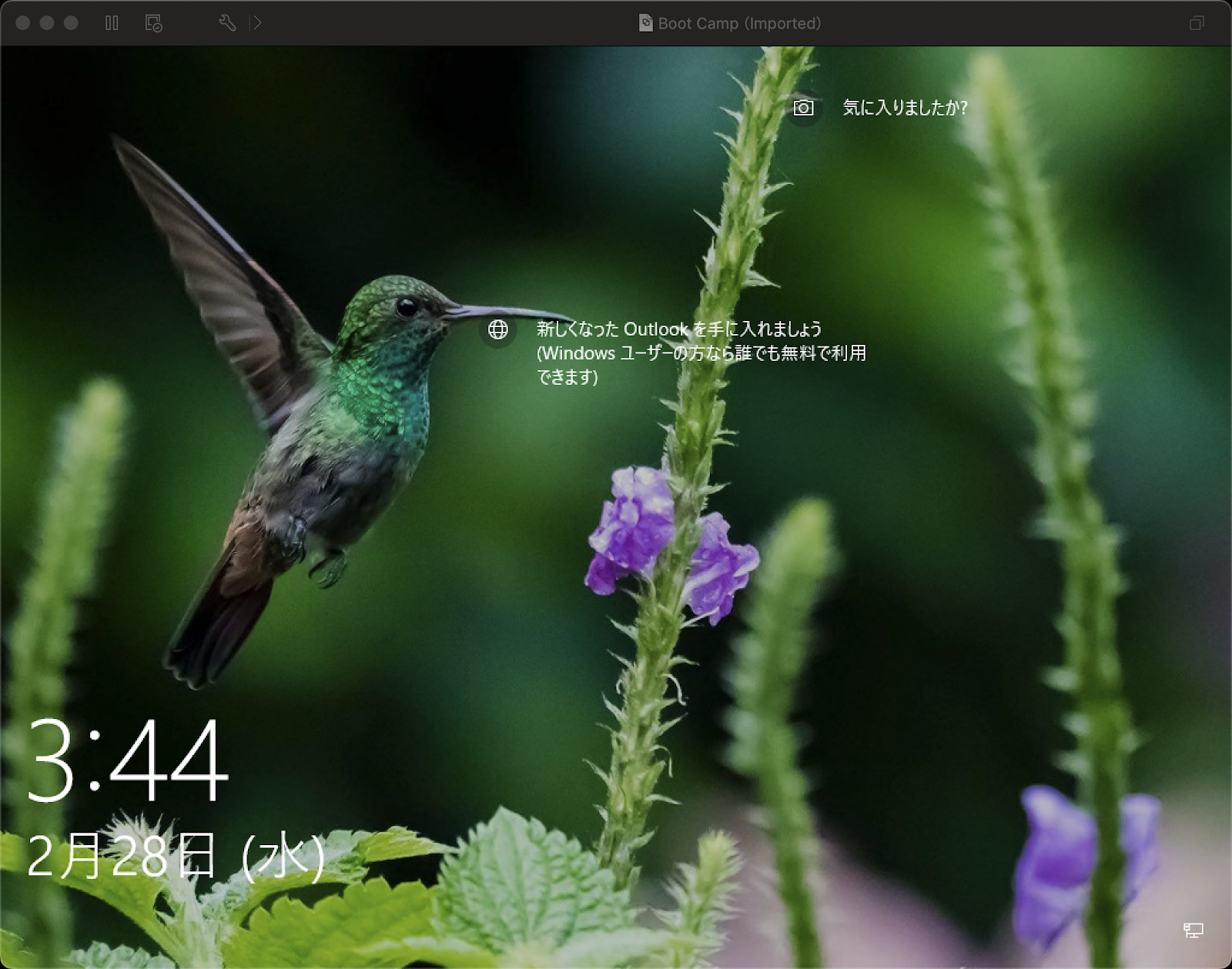
Task: Click "気に入りましたか?" text
Action: 905,108
